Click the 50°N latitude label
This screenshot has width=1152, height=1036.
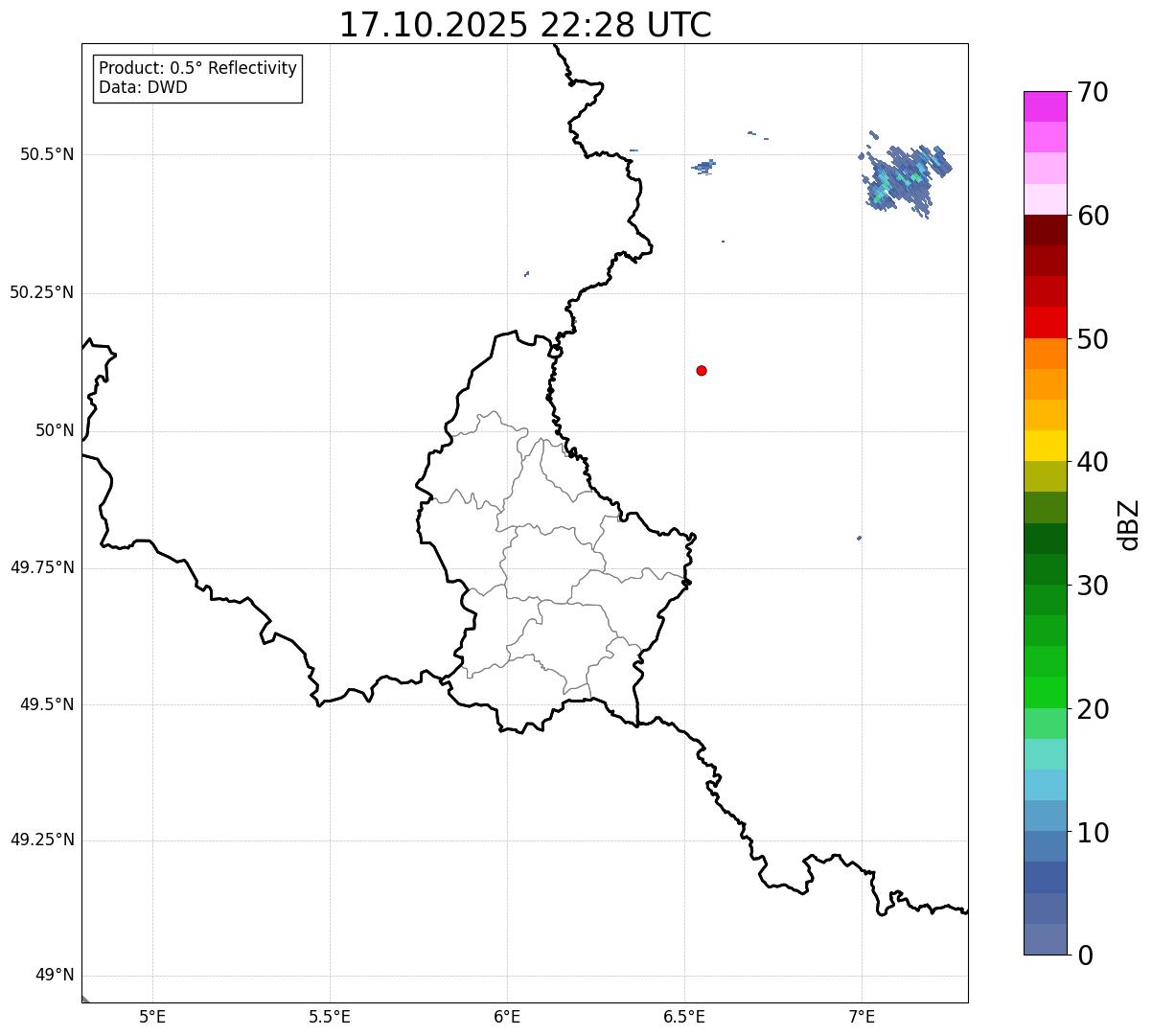point(55,430)
